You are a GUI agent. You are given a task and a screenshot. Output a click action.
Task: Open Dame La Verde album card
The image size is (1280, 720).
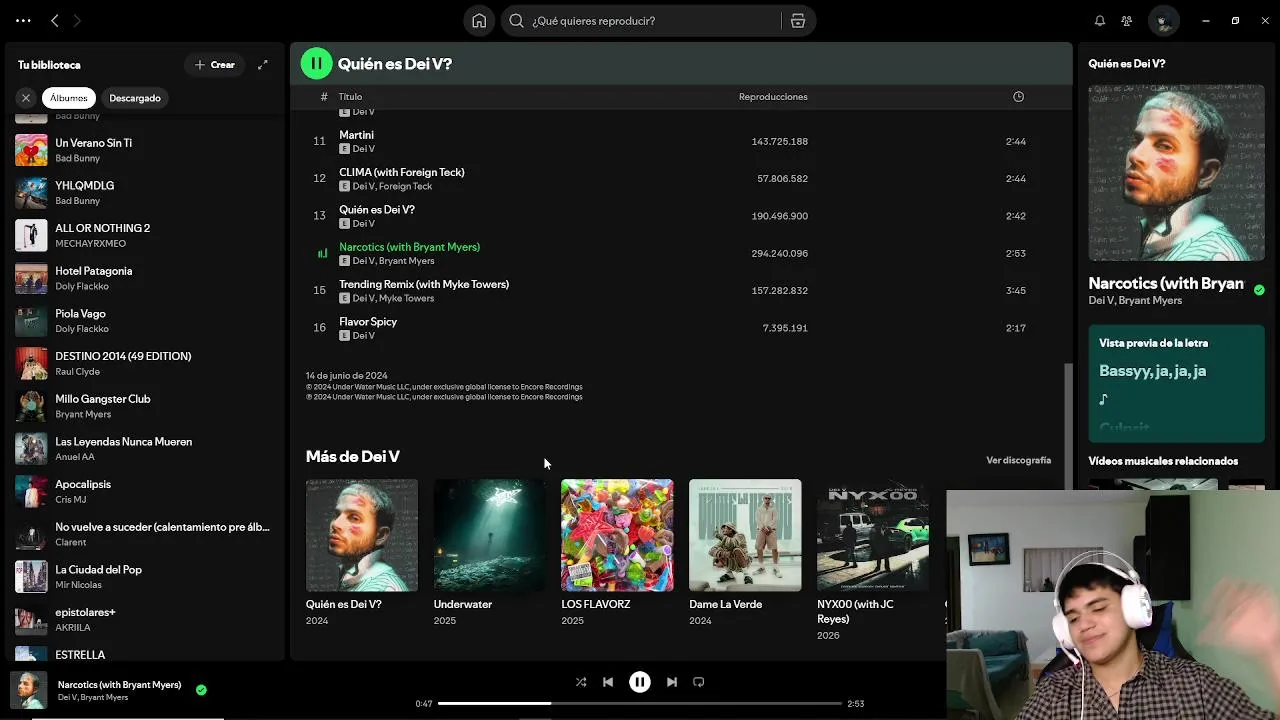(x=745, y=553)
